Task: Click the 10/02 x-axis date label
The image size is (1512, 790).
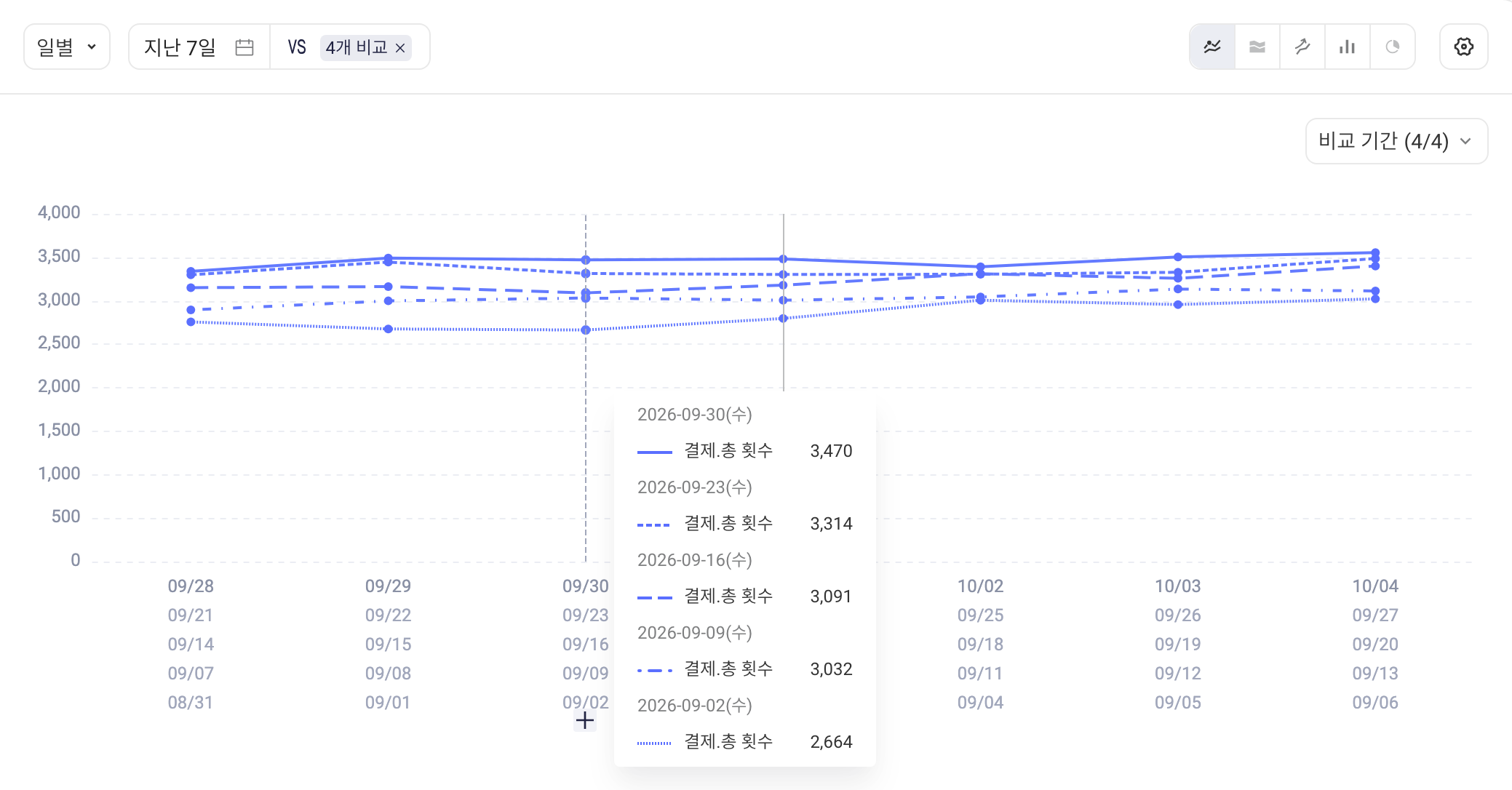Action: [980, 586]
